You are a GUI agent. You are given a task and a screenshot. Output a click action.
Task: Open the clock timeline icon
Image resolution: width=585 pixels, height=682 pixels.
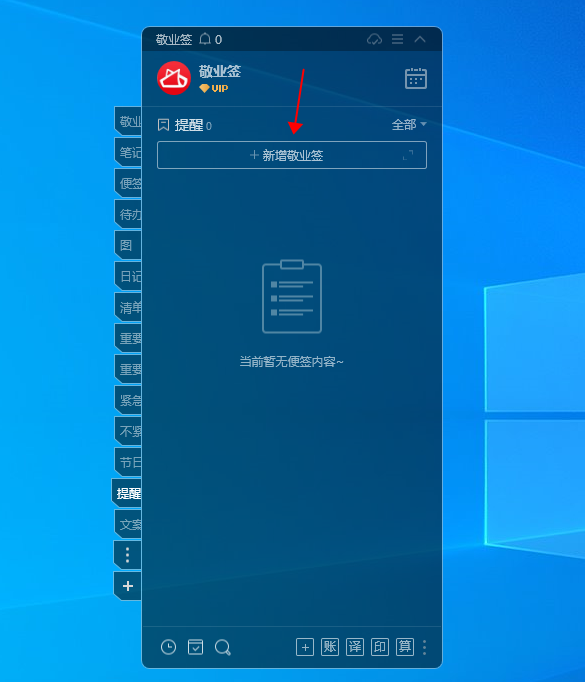[x=168, y=647]
